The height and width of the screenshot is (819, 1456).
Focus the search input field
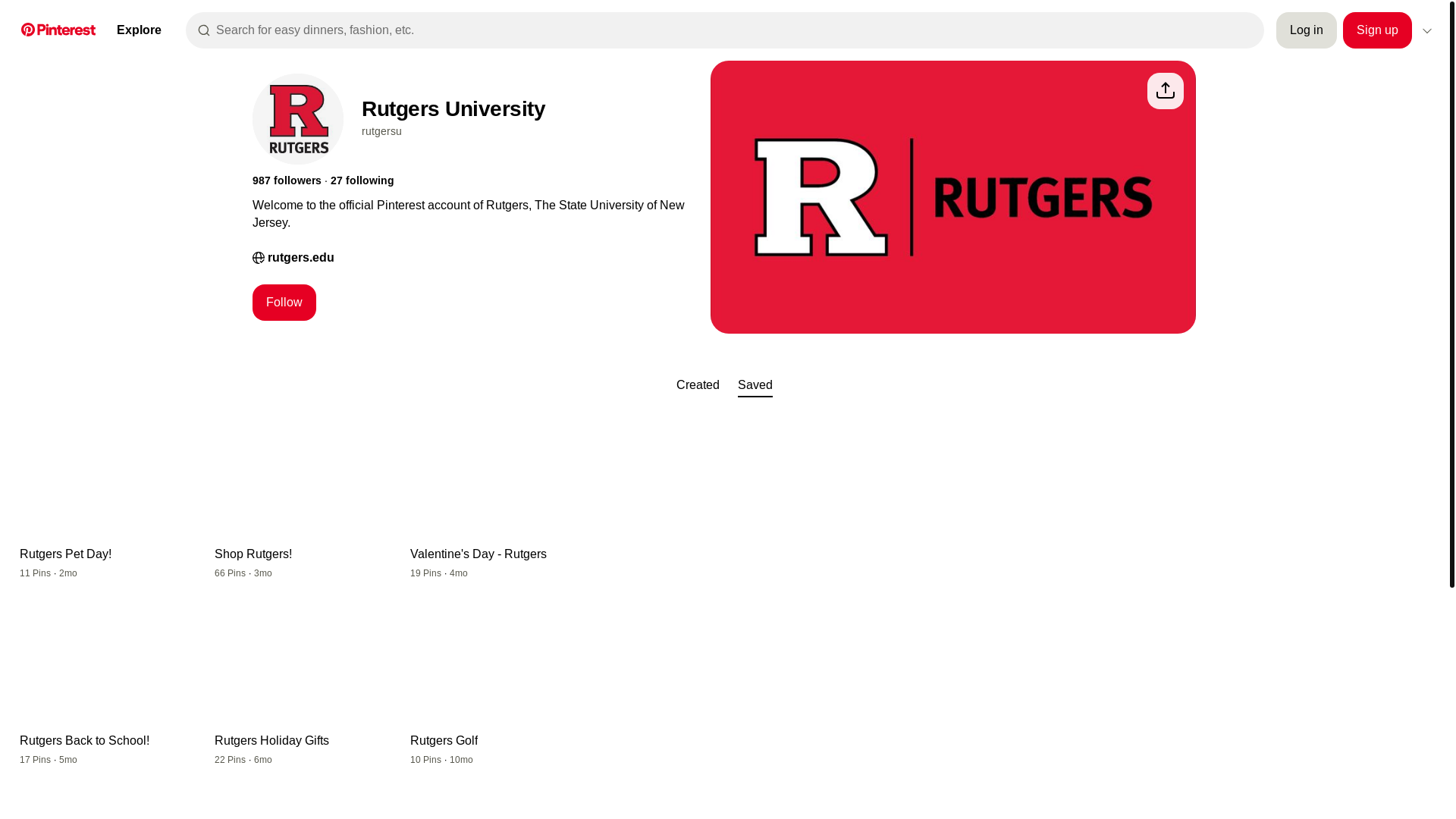point(724,30)
